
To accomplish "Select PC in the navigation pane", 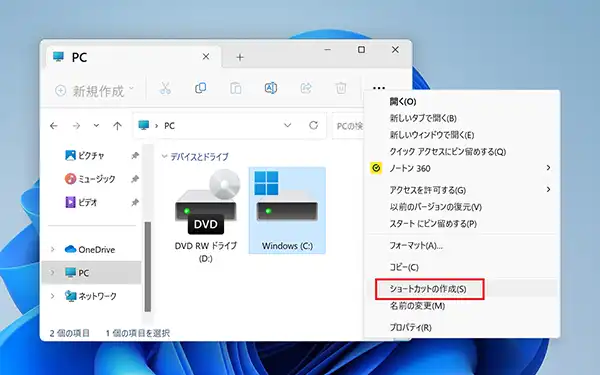I will pyautogui.click(x=91, y=273).
